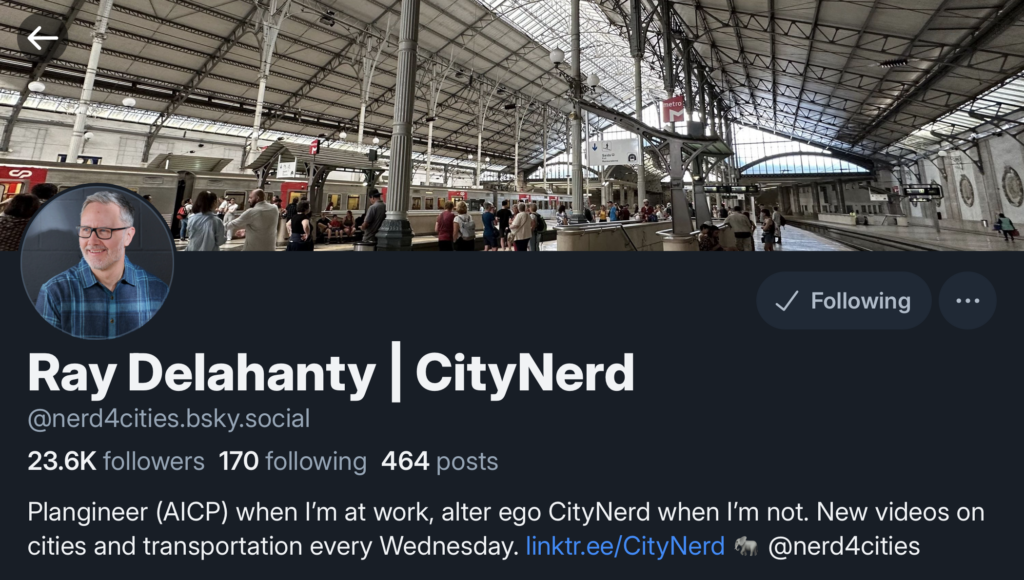Open the 170 following list
Screen dimensions: 1024x580
[x=293, y=461]
